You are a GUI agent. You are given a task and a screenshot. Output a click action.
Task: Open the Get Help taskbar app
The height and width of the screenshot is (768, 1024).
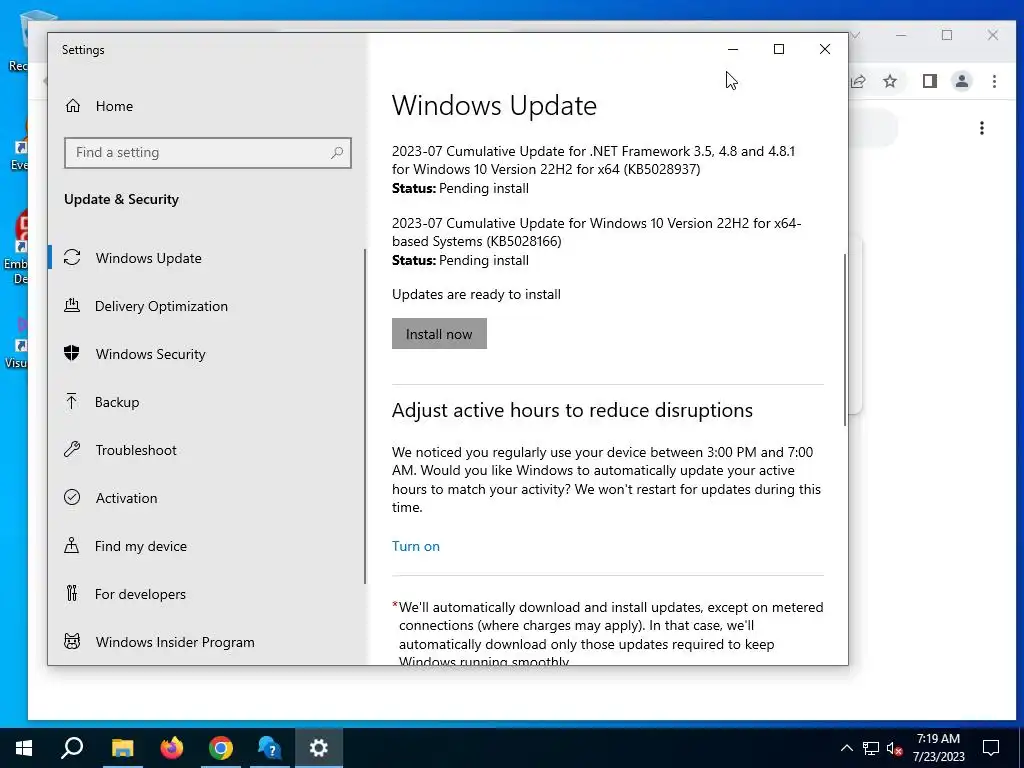[x=270, y=748]
